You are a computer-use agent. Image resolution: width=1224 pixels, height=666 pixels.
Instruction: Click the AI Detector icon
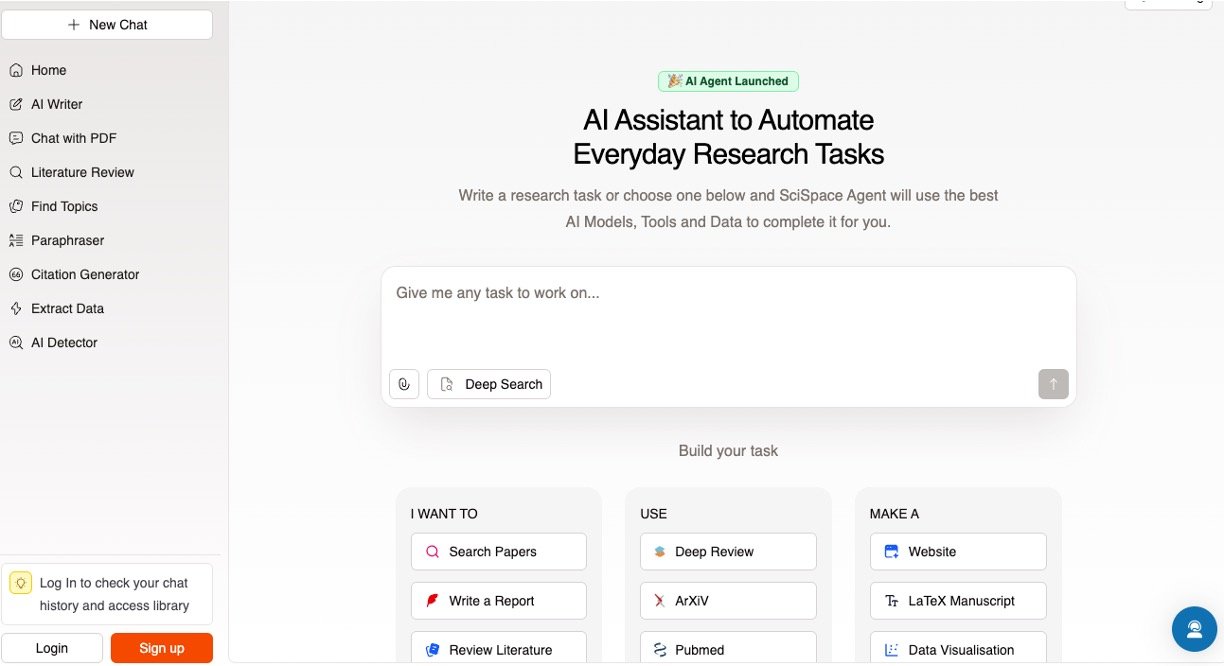16,342
